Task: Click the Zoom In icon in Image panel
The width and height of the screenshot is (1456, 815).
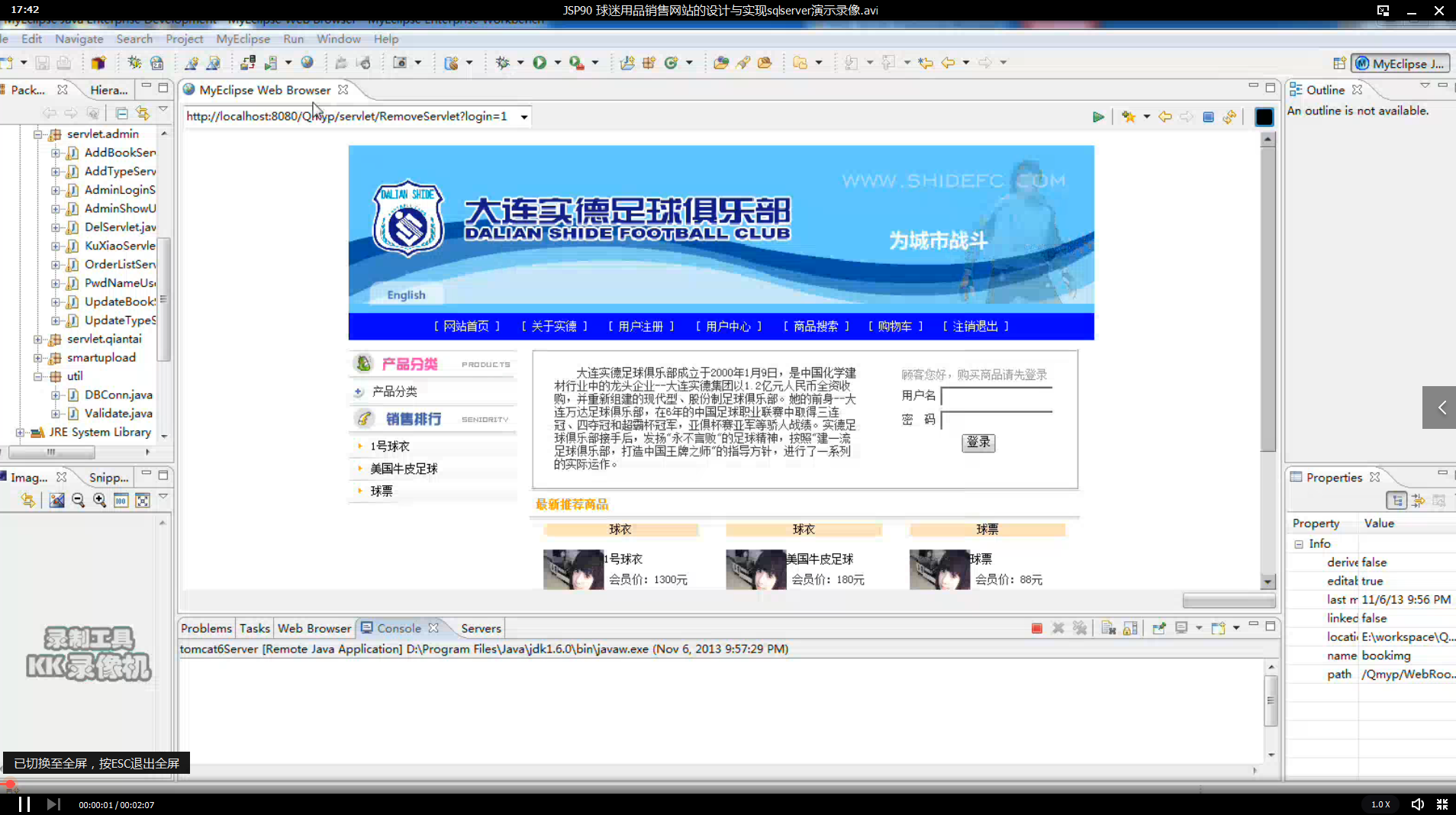Action: [99, 500]
